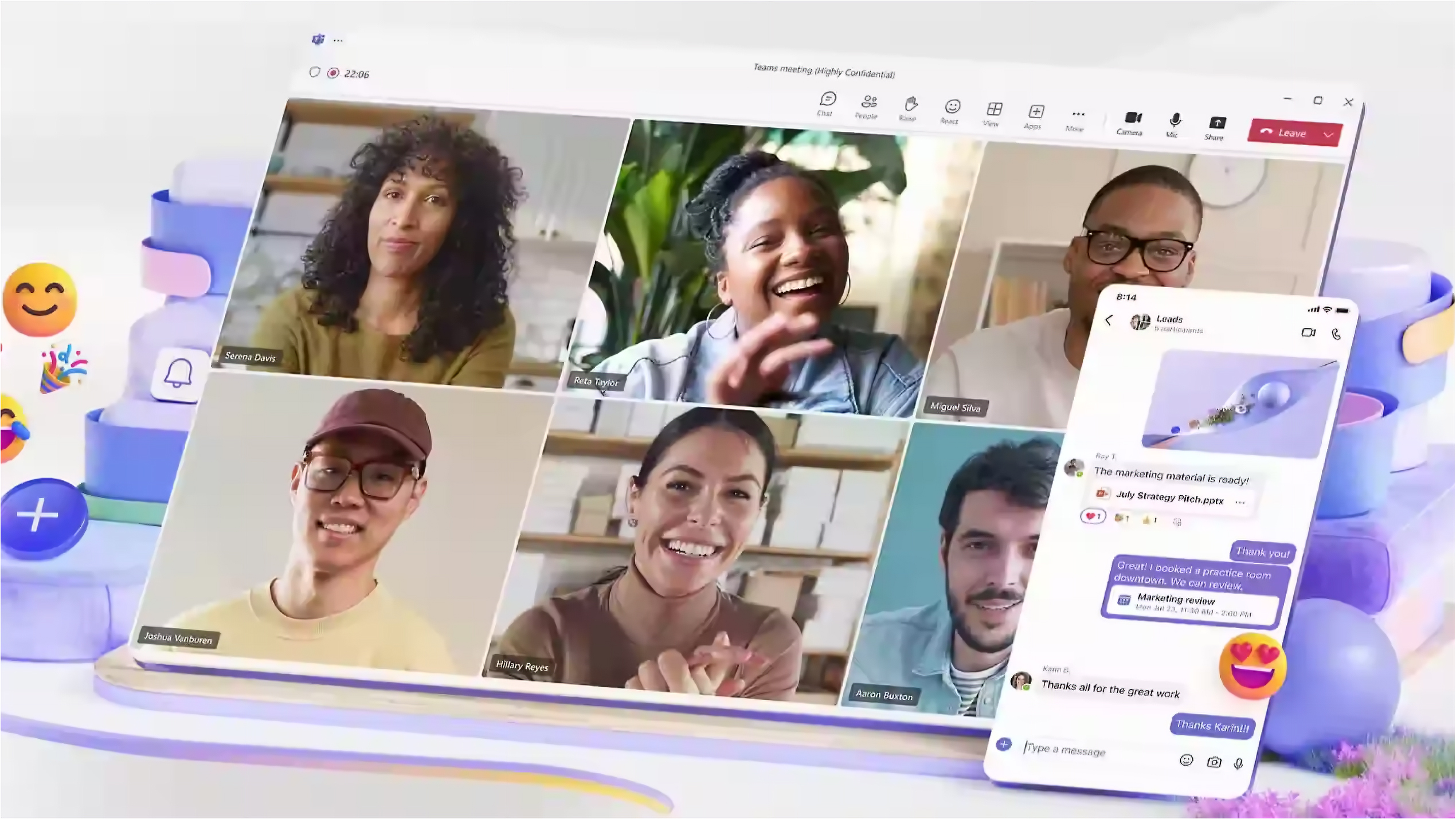The width and height of the screenshot is (1456, 819).
Task: Click the 'Great! I booked a practice room' message
Action: [1194, 576]
